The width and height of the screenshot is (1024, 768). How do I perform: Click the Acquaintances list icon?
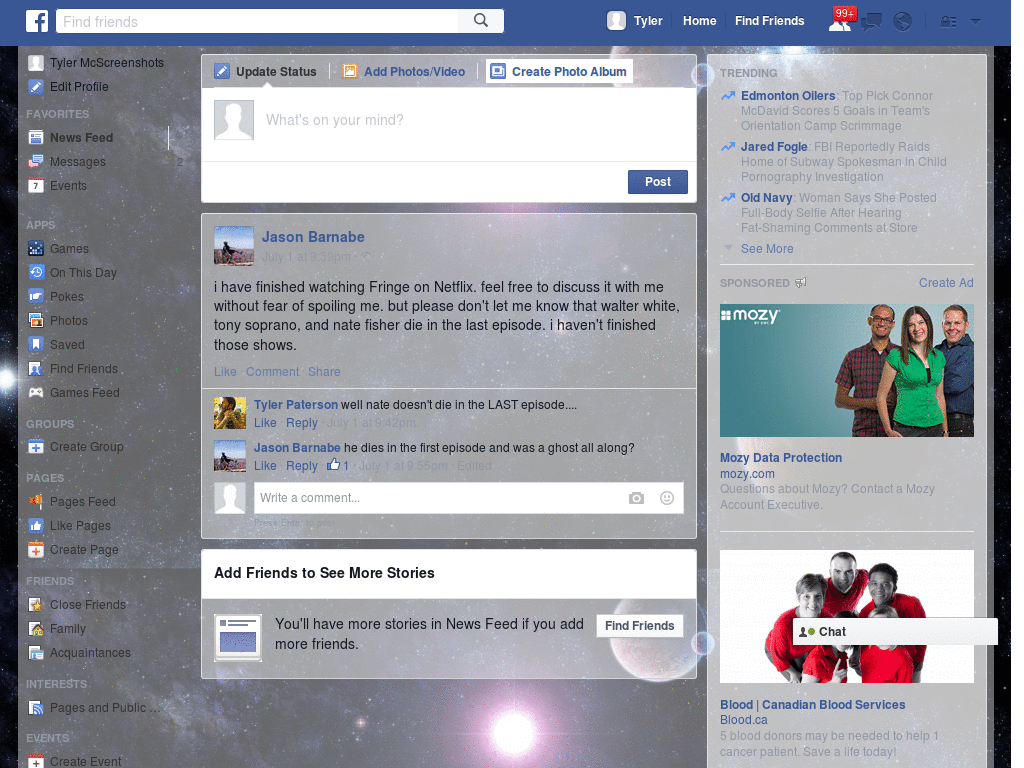click(x=36, y=652)
